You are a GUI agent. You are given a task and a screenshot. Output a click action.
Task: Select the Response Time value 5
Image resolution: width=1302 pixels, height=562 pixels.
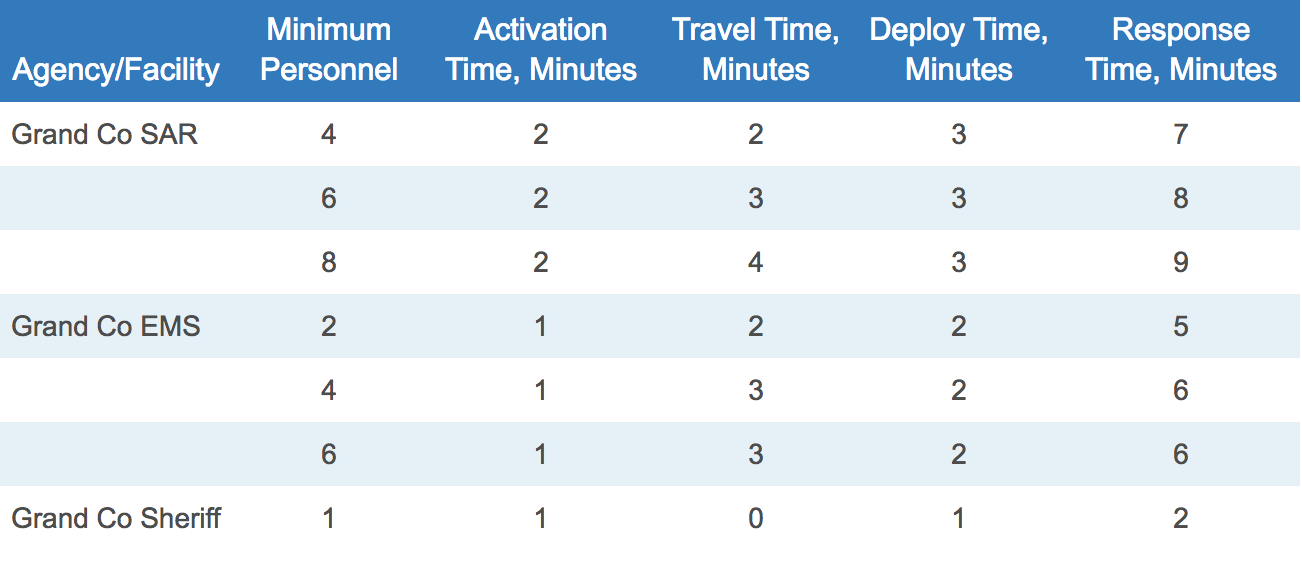click(1181, 327)
